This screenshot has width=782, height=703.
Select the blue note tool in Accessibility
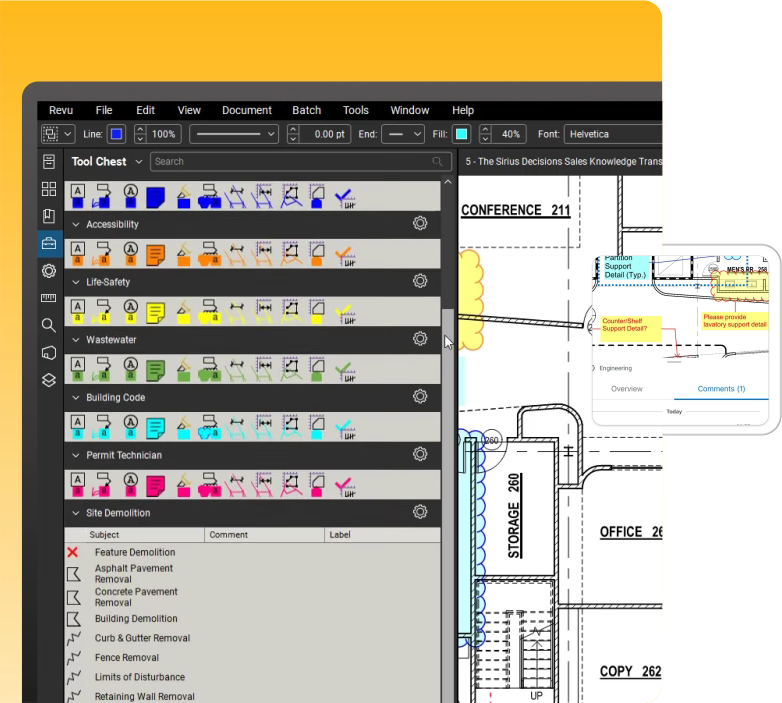[x=156, y=197]
